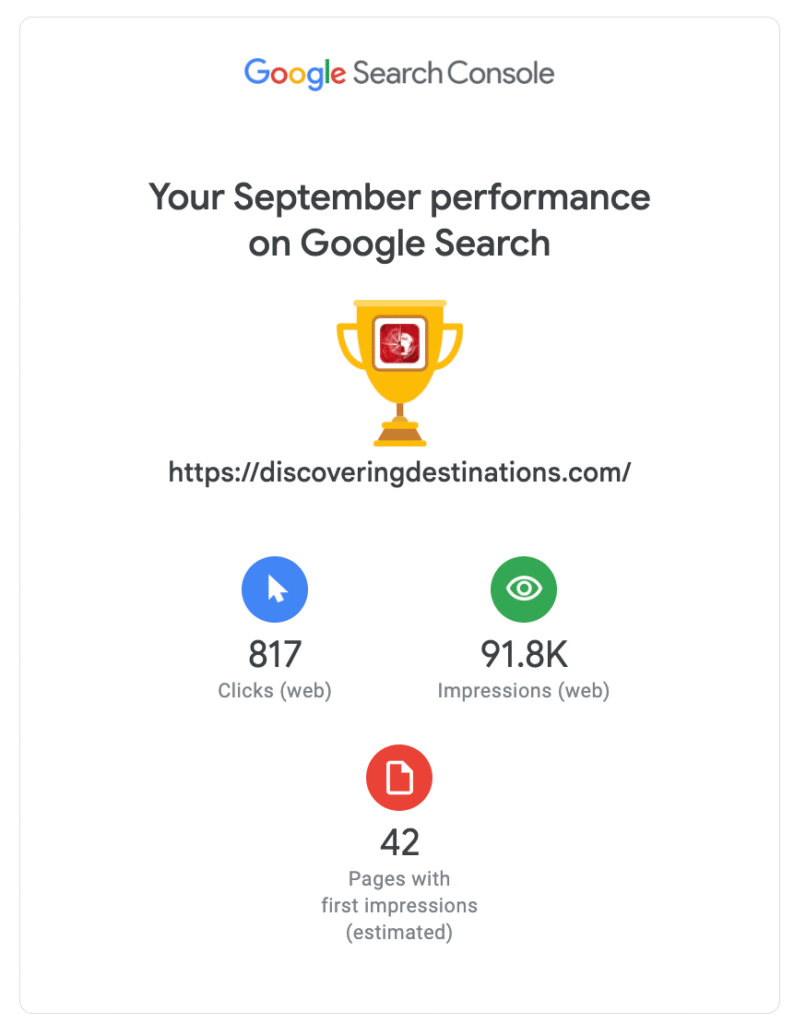
Task: Click the "on Google Search" heading line
Action: tap(400, 243)
